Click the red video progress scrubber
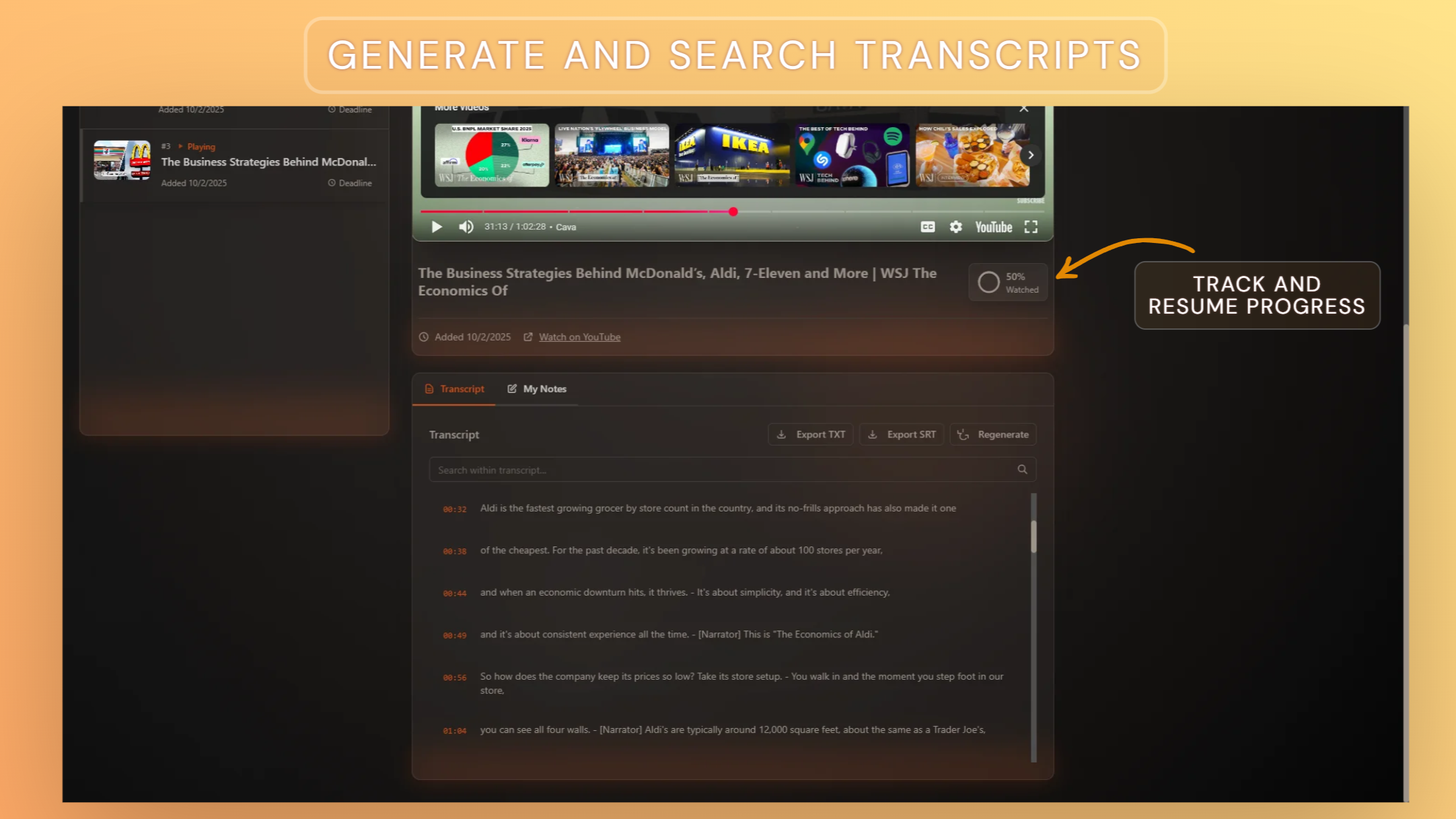 coord(733,212)
